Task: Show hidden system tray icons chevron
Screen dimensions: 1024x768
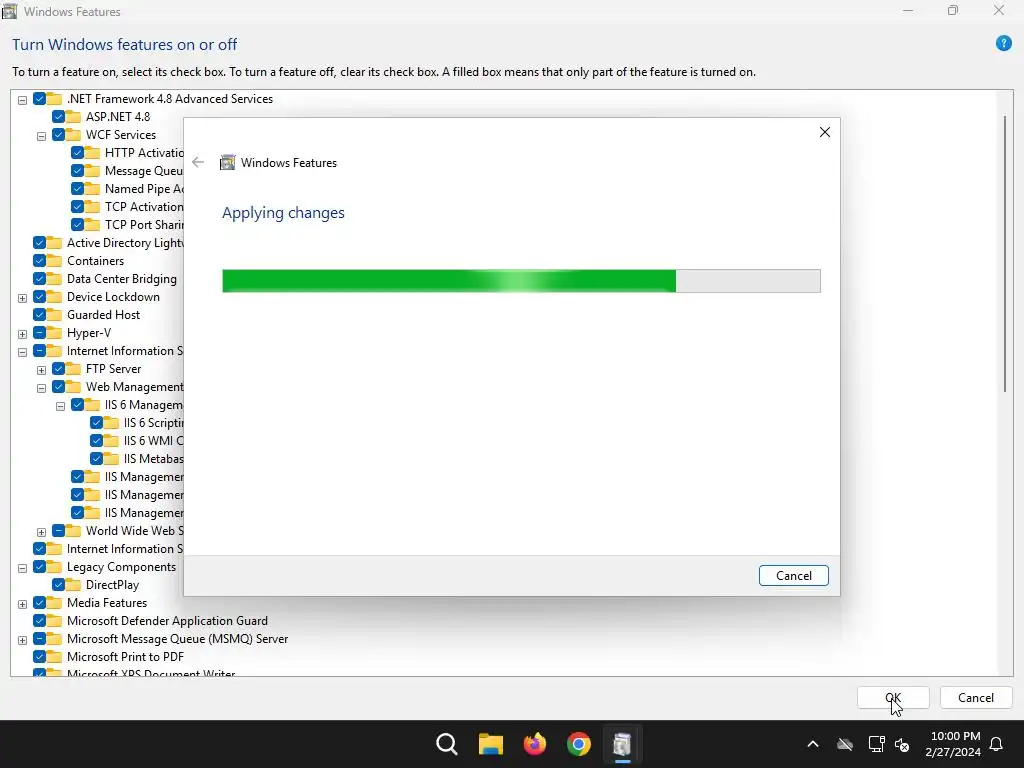Action: click(x=813, y=744)
